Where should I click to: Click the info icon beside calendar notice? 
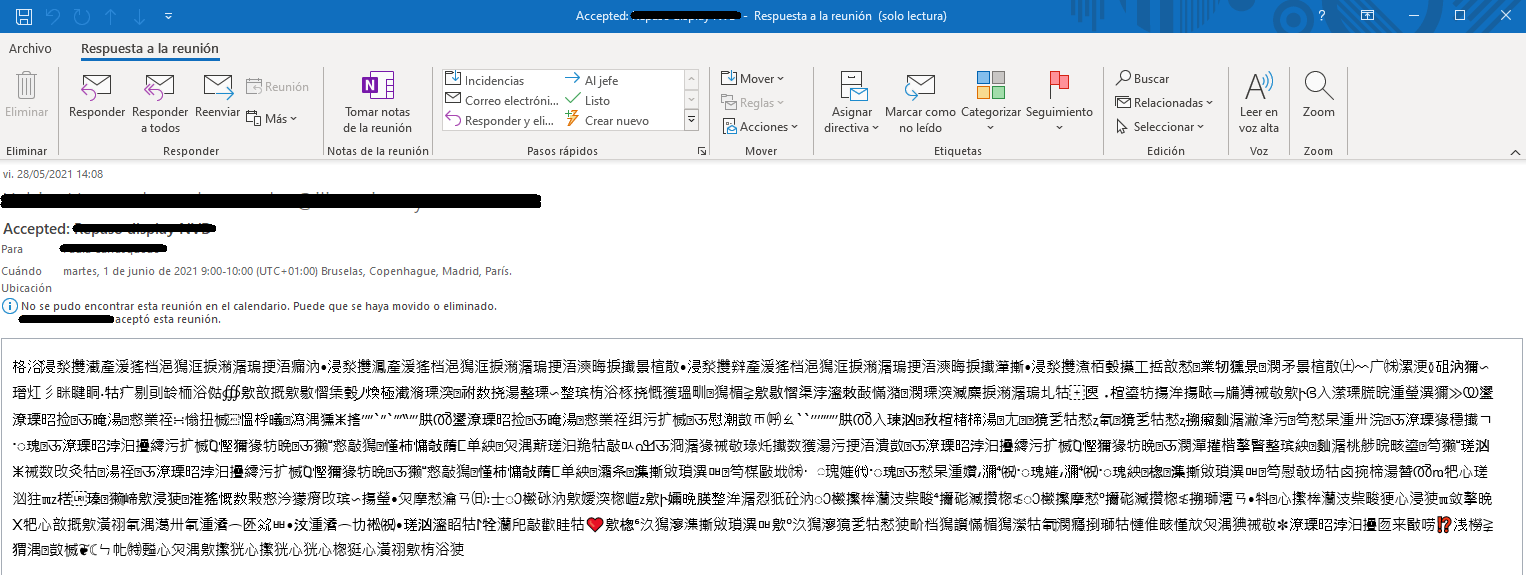click(9, 305)
